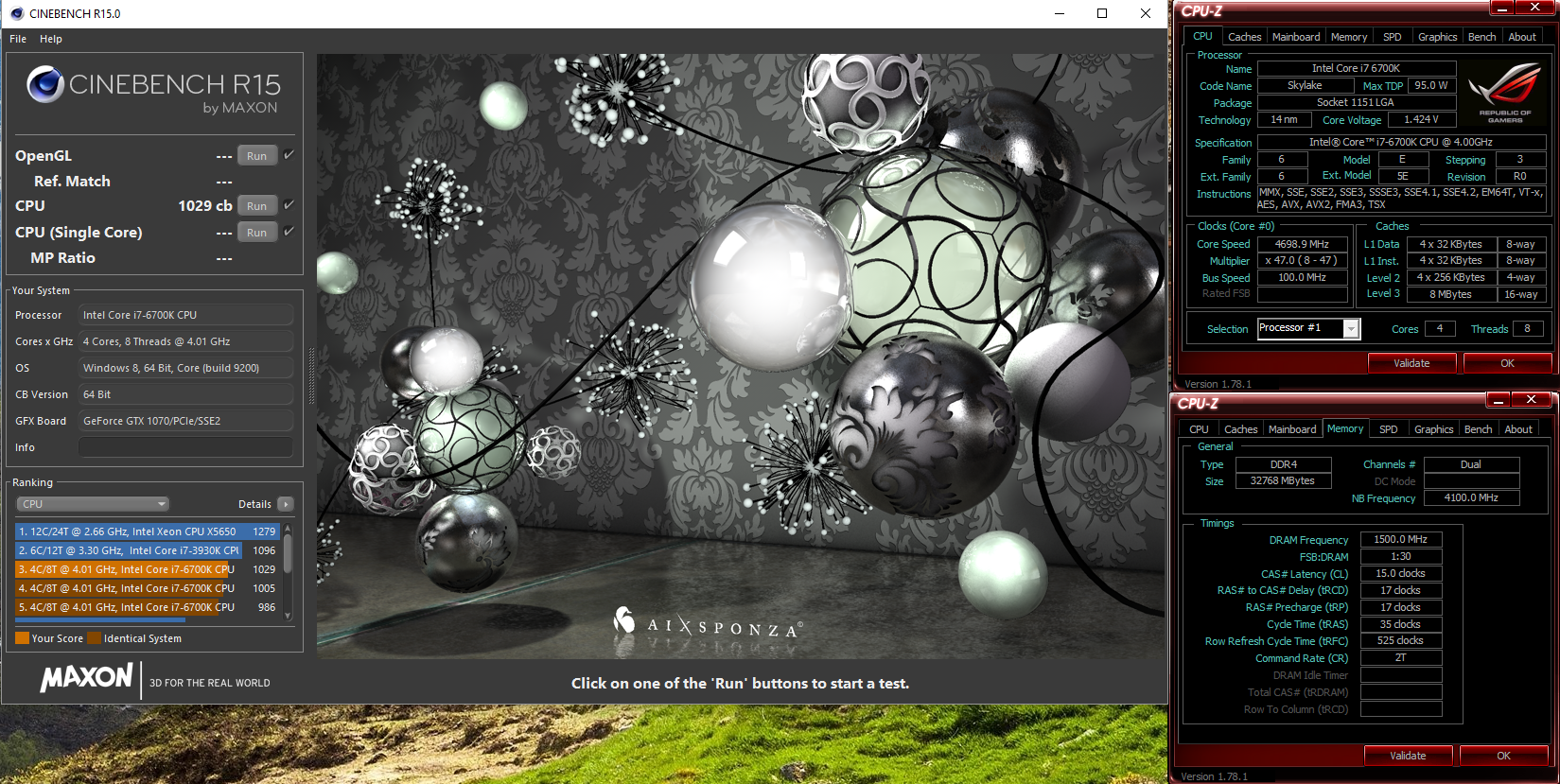Toggle the CPU test checkbox
The height and width of the screenshot is (784, 1560).
[289, 204]
